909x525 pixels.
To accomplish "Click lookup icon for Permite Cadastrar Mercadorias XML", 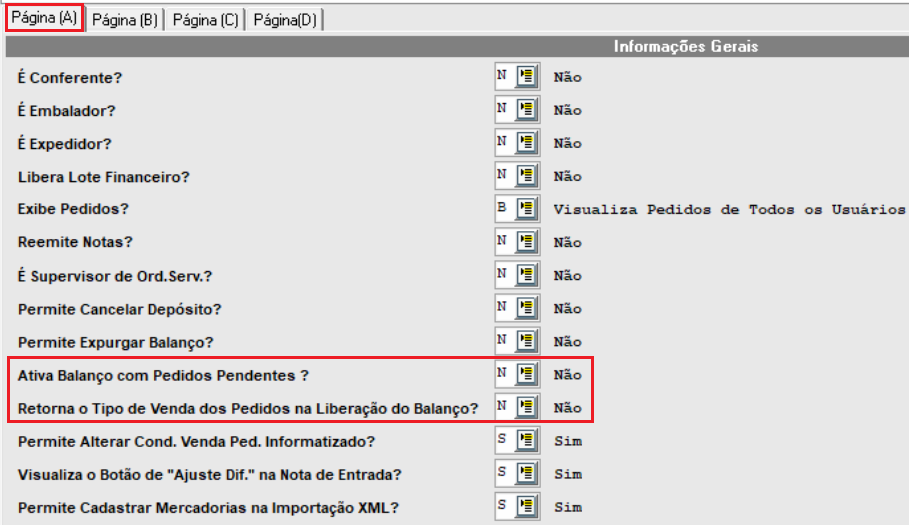I will [x=528, y=507].
